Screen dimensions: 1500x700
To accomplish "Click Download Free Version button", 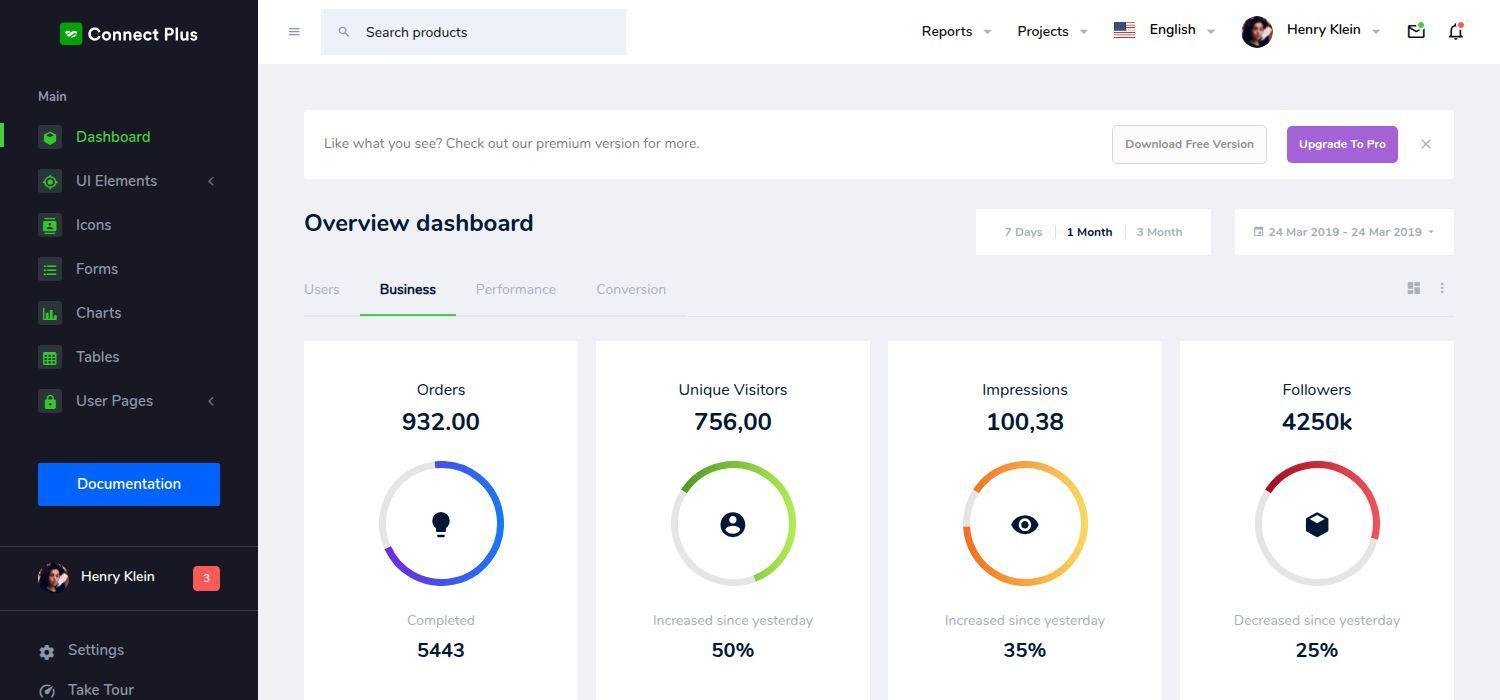I will coord(1189,144).
